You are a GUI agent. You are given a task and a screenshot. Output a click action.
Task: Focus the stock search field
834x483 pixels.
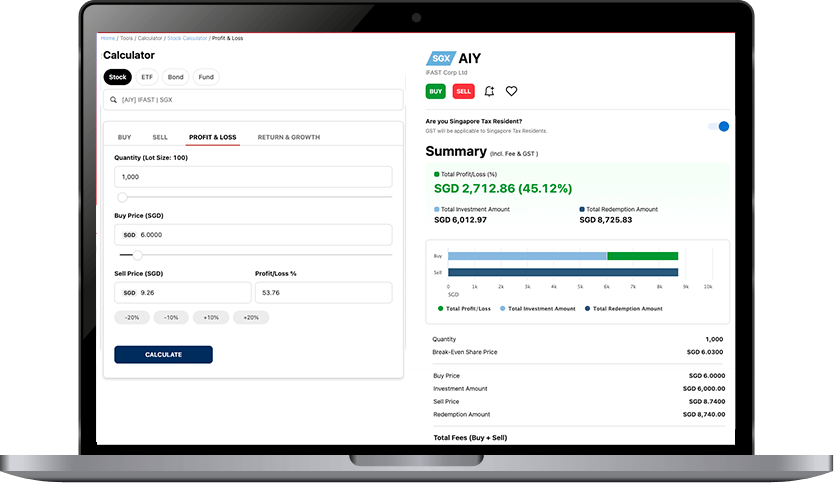tap(253, 100)
